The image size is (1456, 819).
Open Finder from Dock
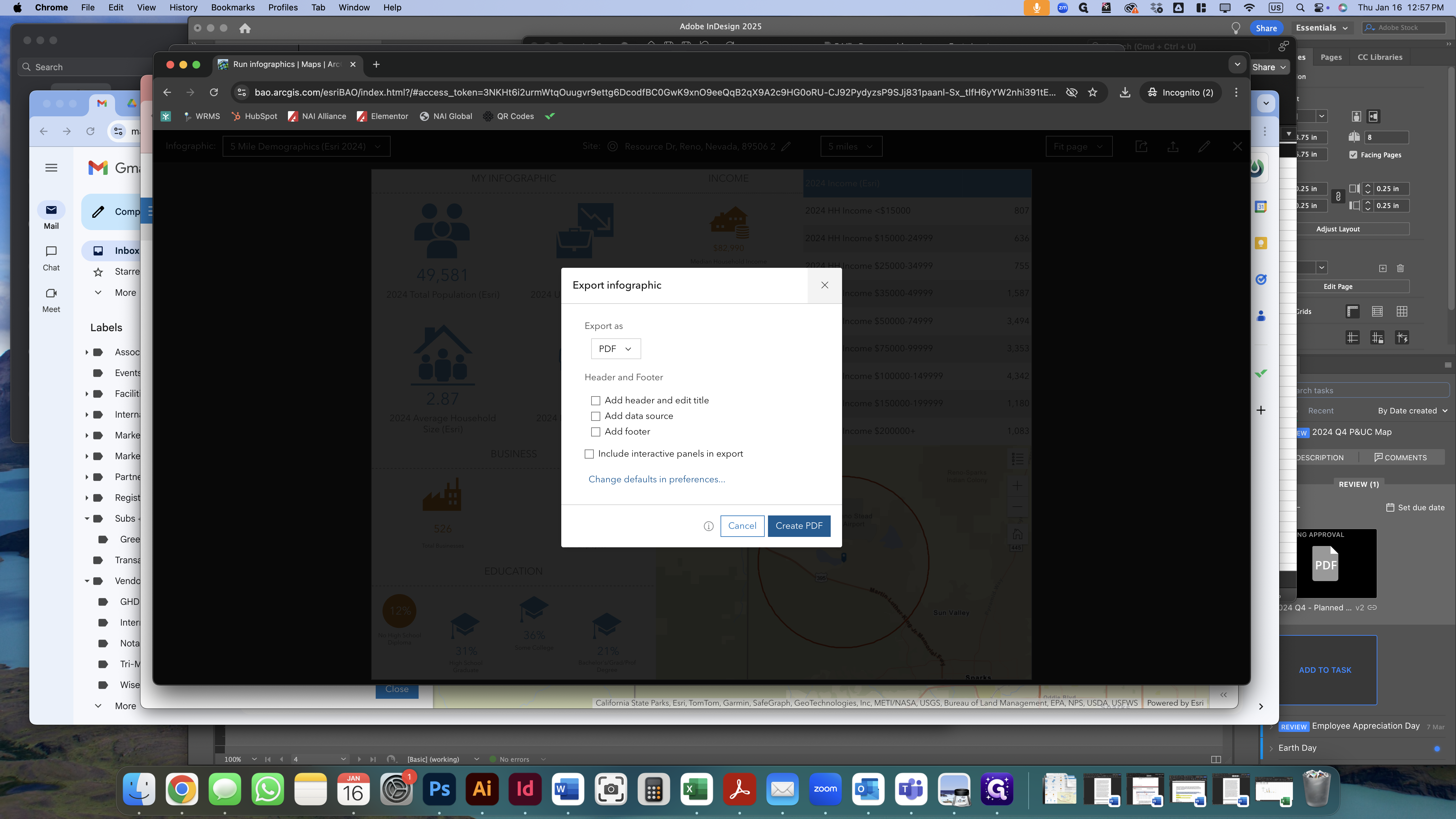pos(139,789)
